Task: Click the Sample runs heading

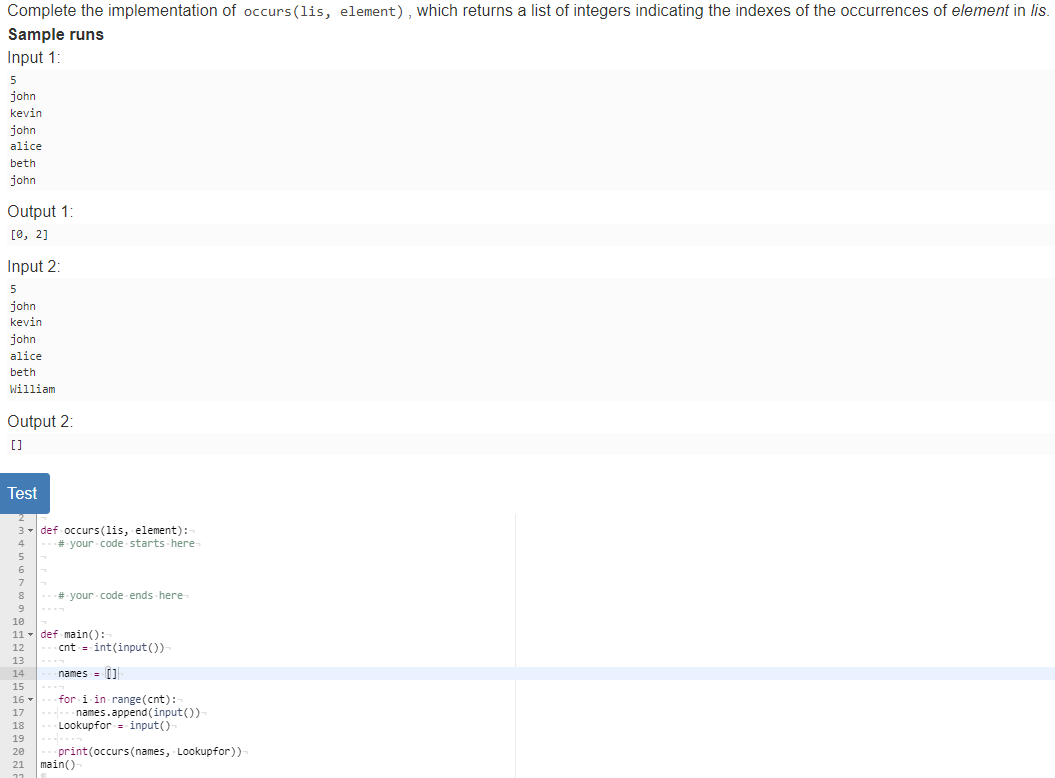Action: 54,34
